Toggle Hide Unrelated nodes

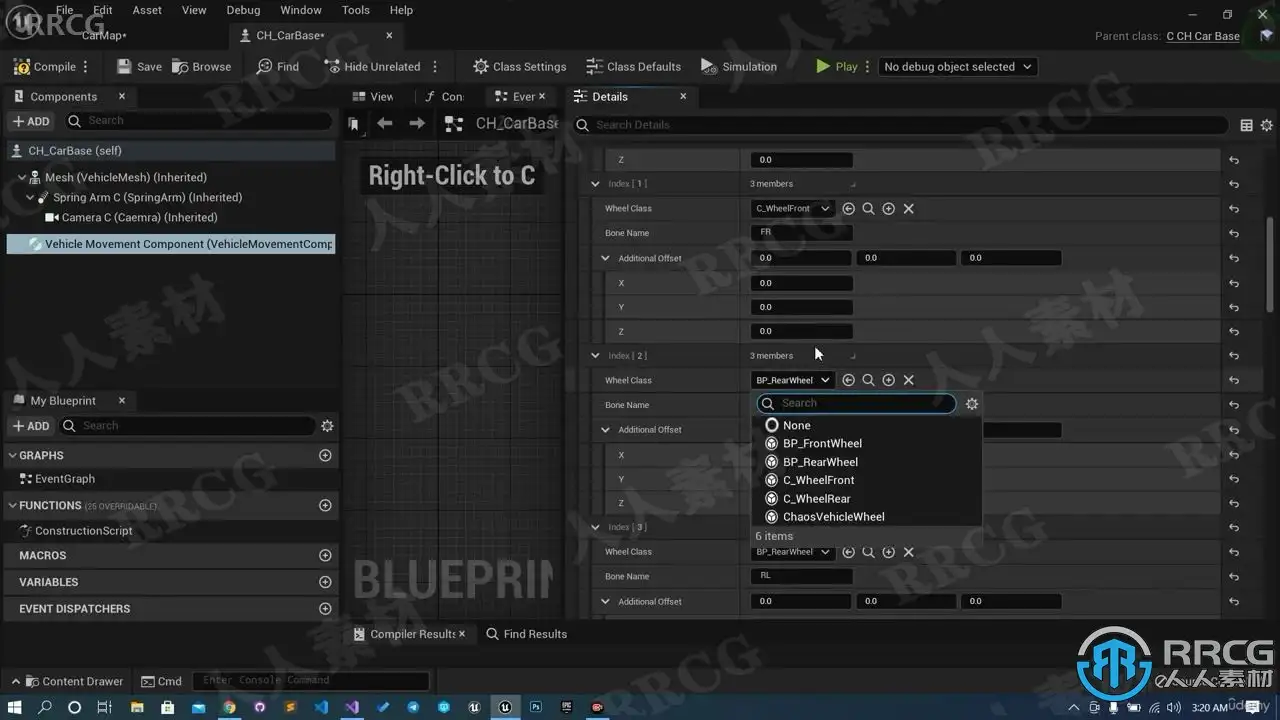373,67
